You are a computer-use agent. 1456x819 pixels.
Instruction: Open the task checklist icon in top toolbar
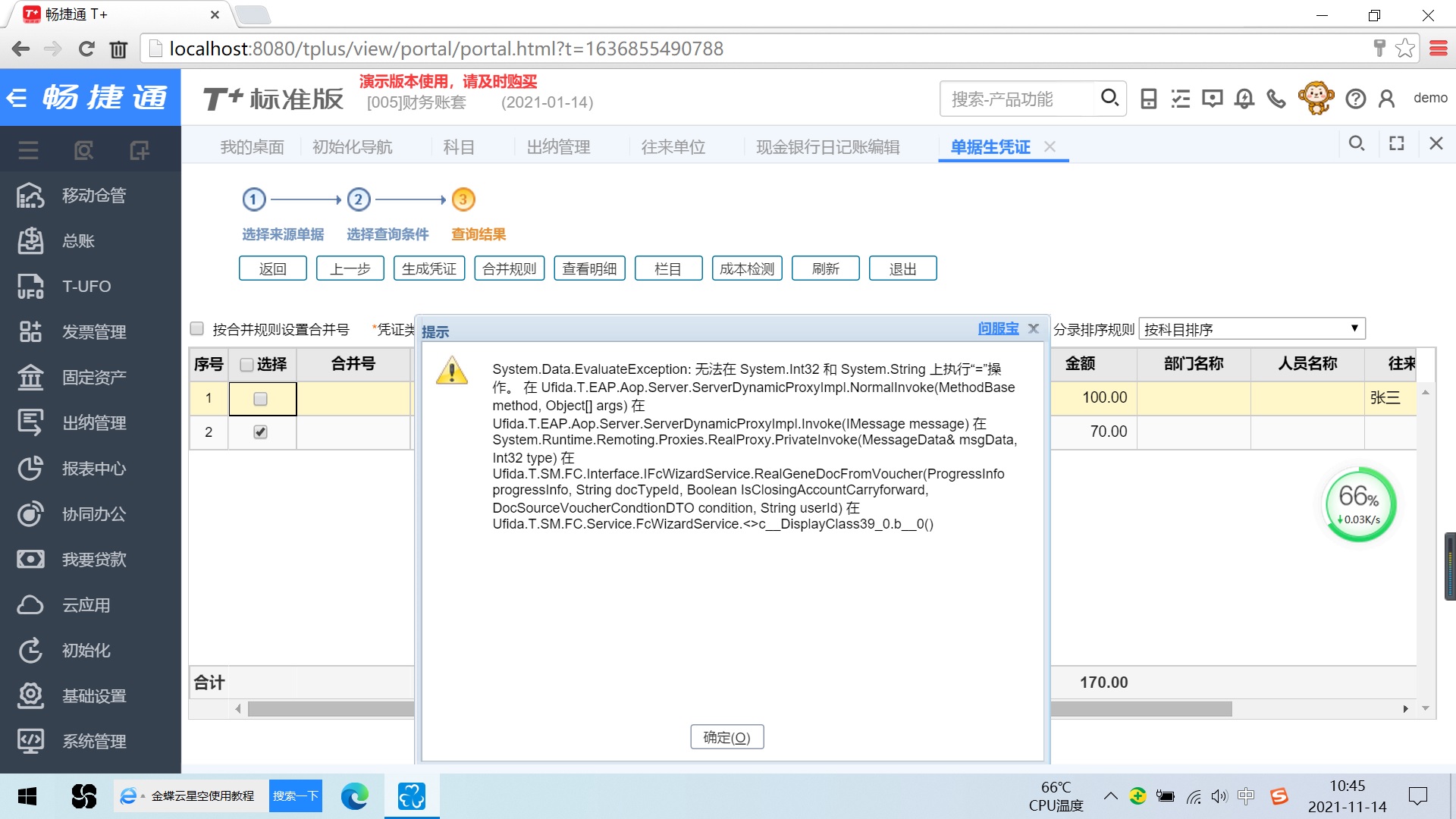point(1181,99)
